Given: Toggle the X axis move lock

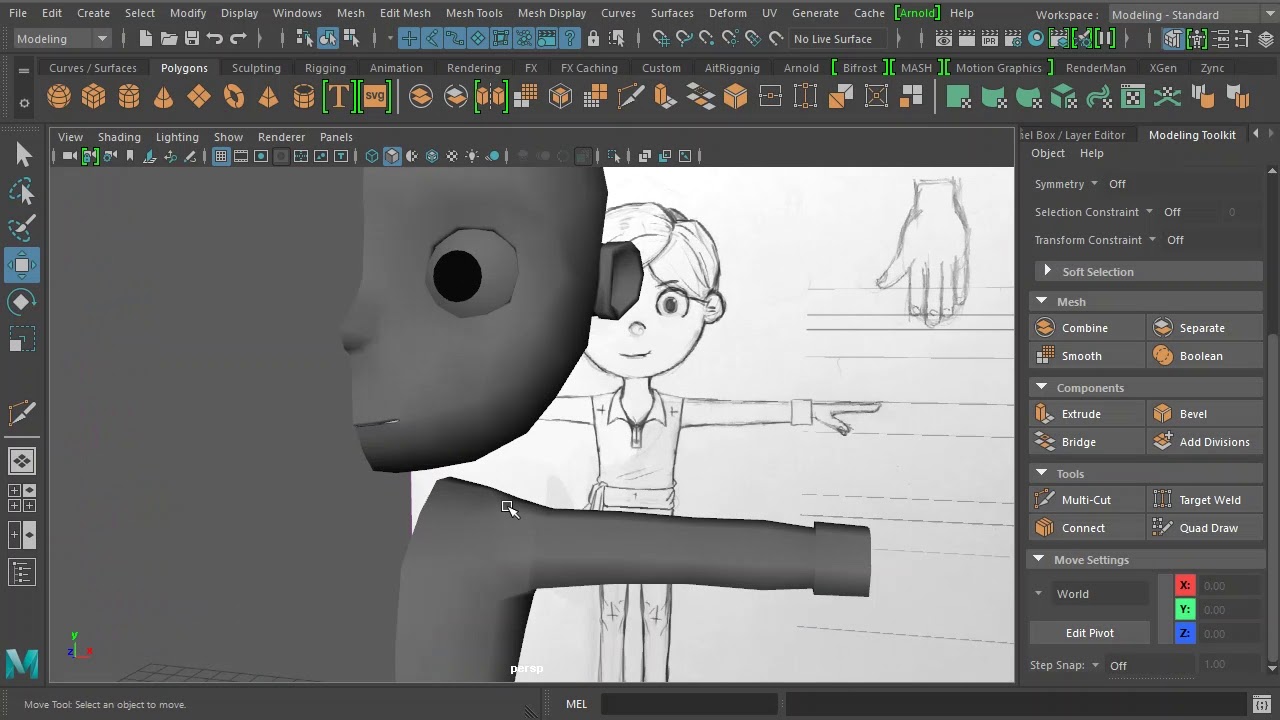Looking at the screenshot, I should pos(1185,586).
